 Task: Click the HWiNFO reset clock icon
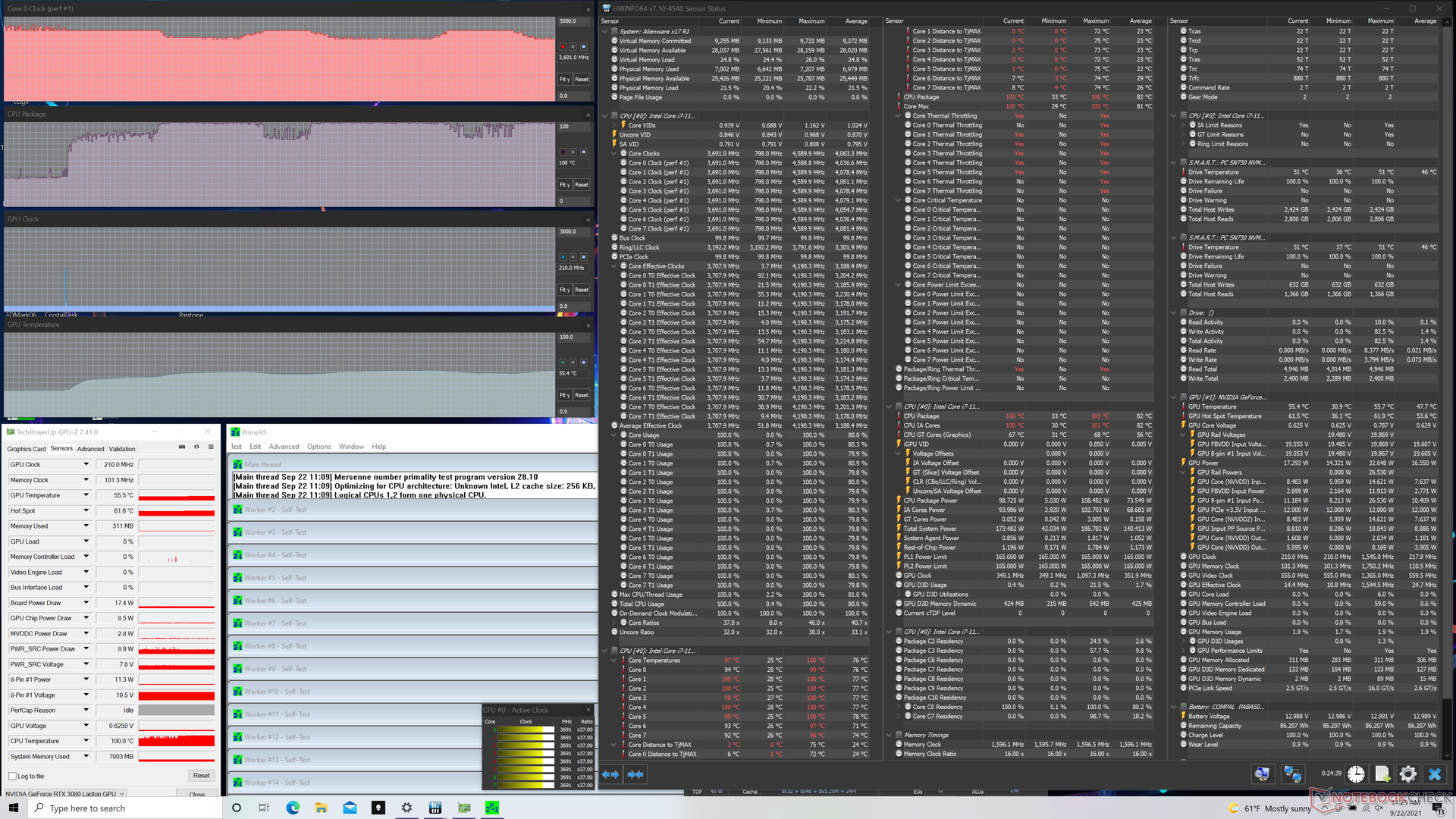click(x=1356, y=774)
